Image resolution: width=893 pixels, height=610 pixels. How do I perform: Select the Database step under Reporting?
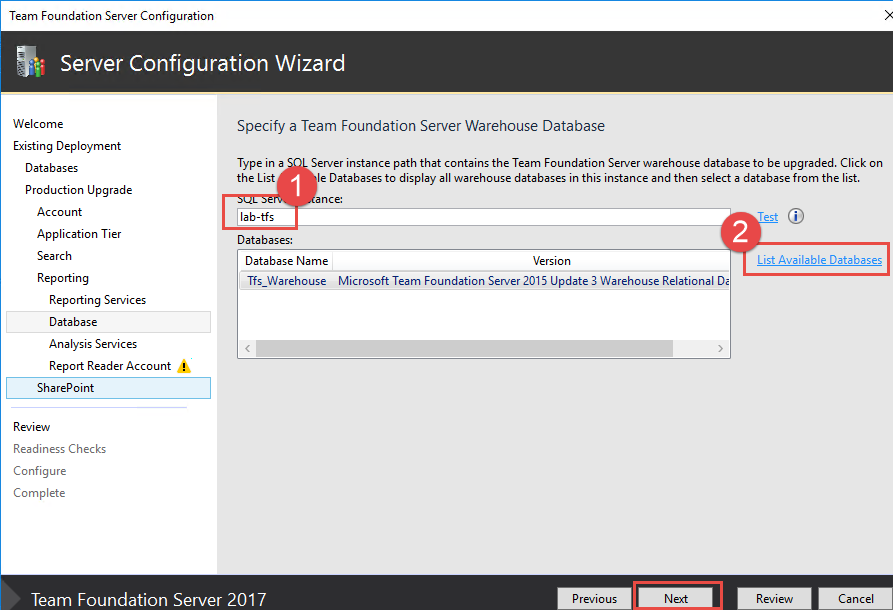click(x=108, y=322)
